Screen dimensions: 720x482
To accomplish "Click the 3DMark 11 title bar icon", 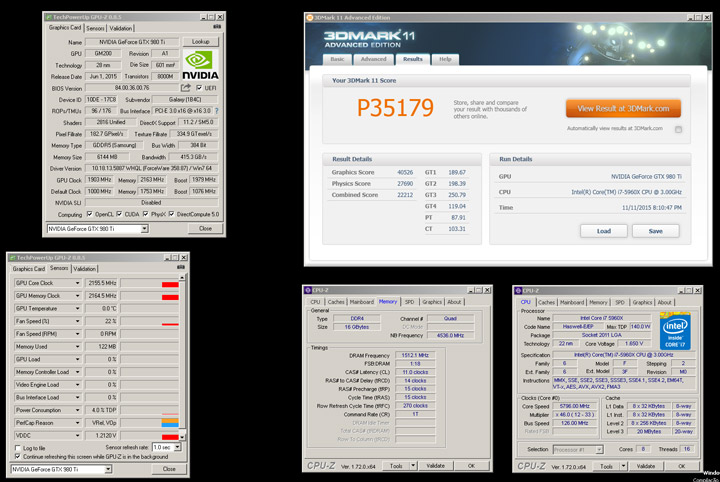I will (310, 17).
